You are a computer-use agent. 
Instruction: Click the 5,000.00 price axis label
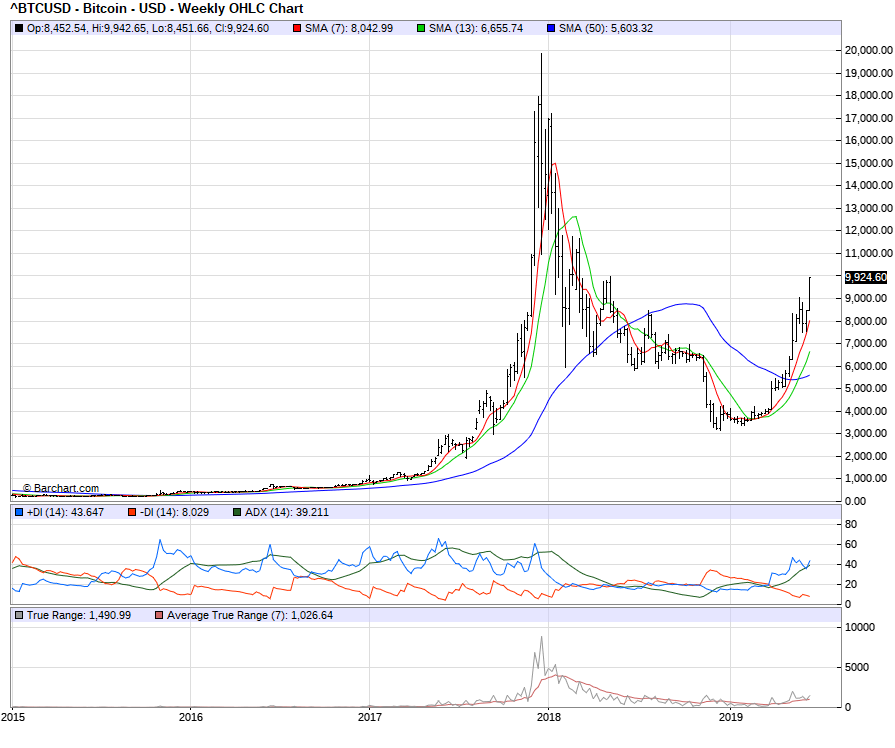[x=866, y=389]
